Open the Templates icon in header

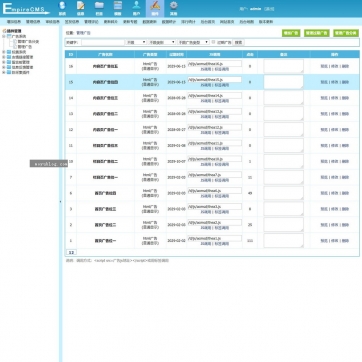tap(118, 8)
